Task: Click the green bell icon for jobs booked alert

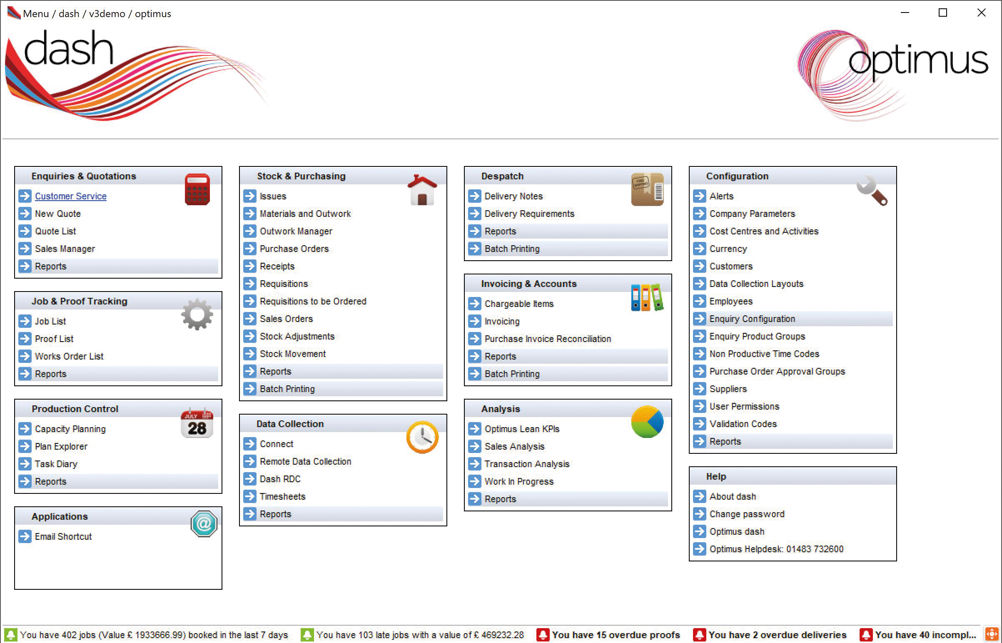Action: coord(11,635)
